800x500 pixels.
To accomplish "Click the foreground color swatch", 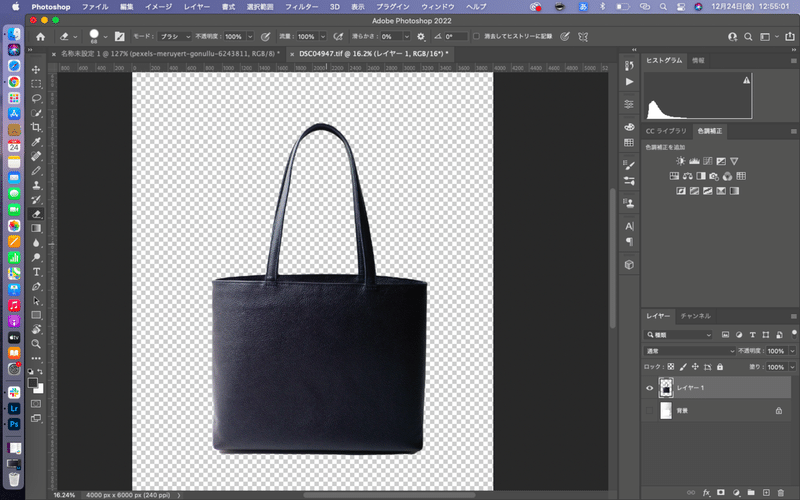I will tap(32, 382).
